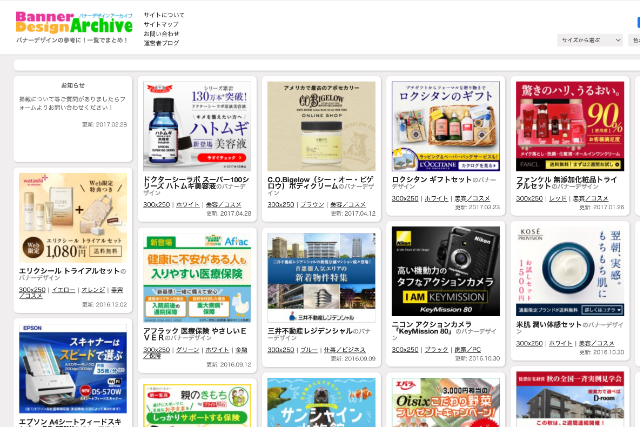Open the Dr.Ci:Labo ハトムギ美容液 banner thumbnail
The width and height of the screenshot is (640, 427).
pos(197,126)
